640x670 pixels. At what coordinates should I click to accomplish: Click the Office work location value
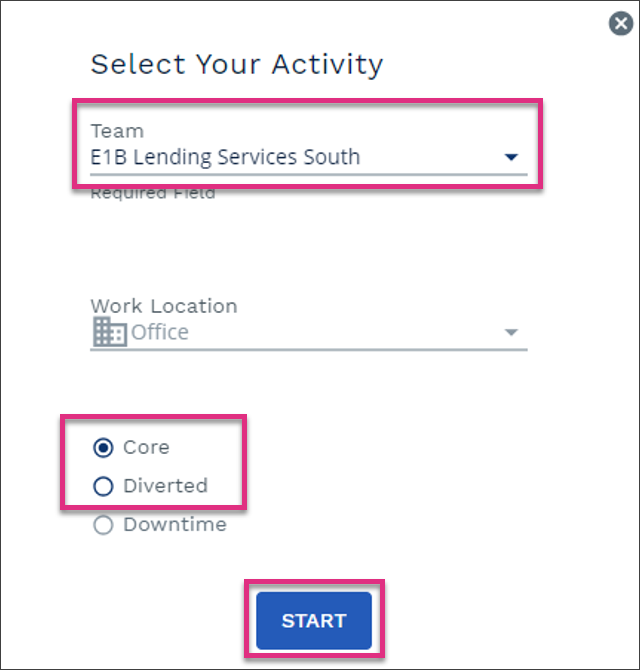point(159,332)
